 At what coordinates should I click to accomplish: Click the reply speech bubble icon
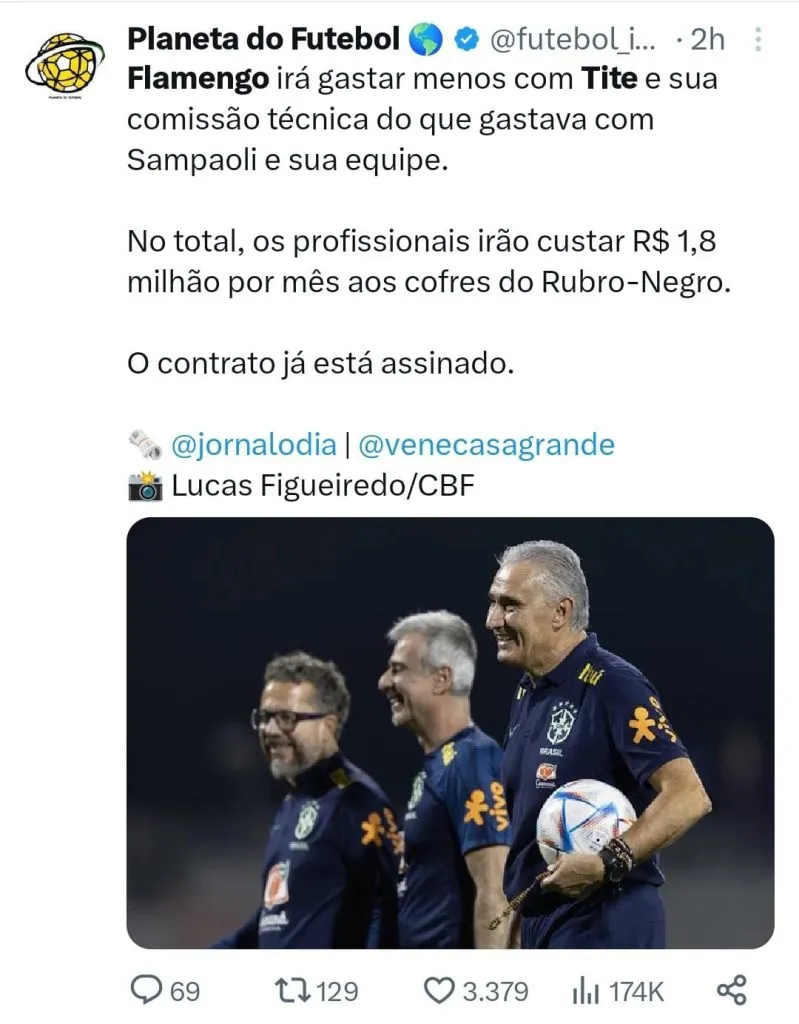pos(147,990)
